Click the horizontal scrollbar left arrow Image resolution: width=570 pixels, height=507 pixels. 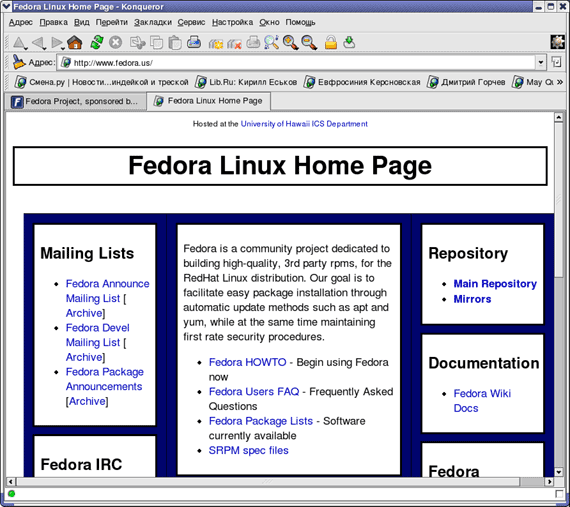11,482
